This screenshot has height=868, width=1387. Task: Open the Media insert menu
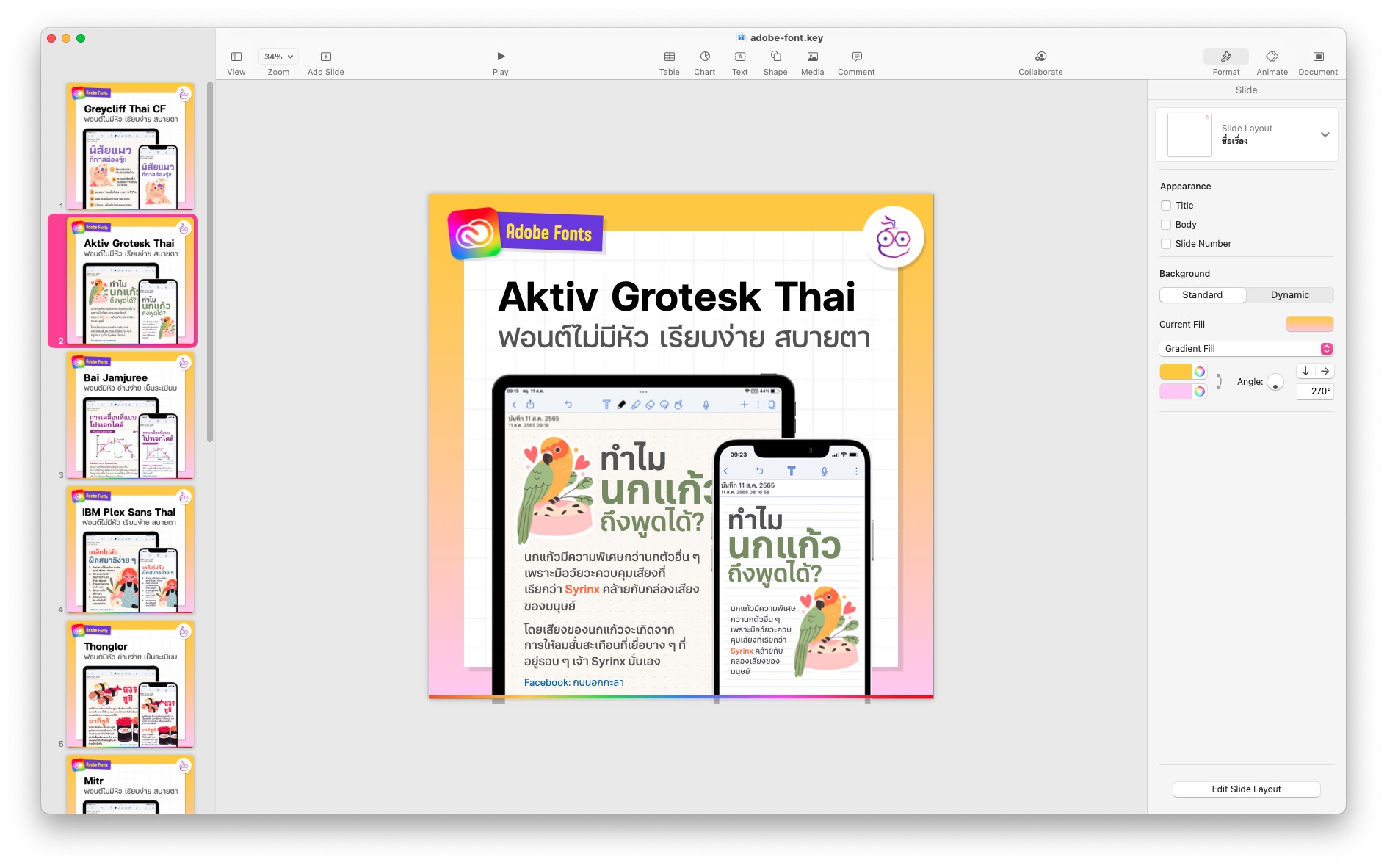pos(812,57)
